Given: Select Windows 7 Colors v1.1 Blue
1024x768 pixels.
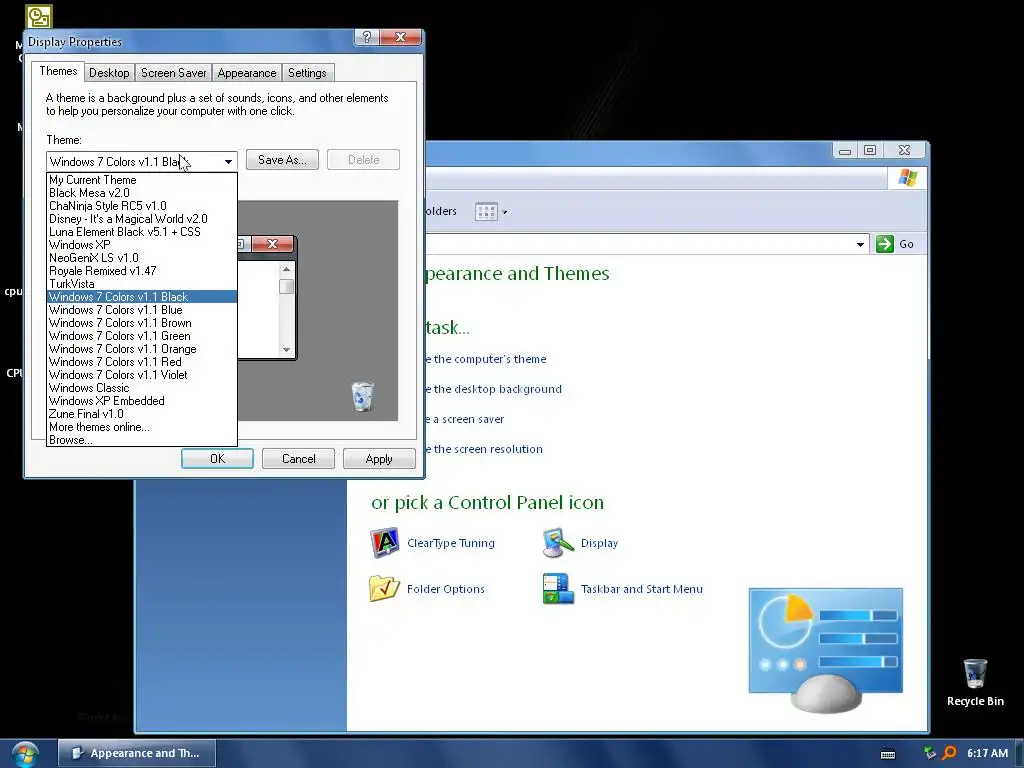Looking at the screenshot, I should (142, 310).
